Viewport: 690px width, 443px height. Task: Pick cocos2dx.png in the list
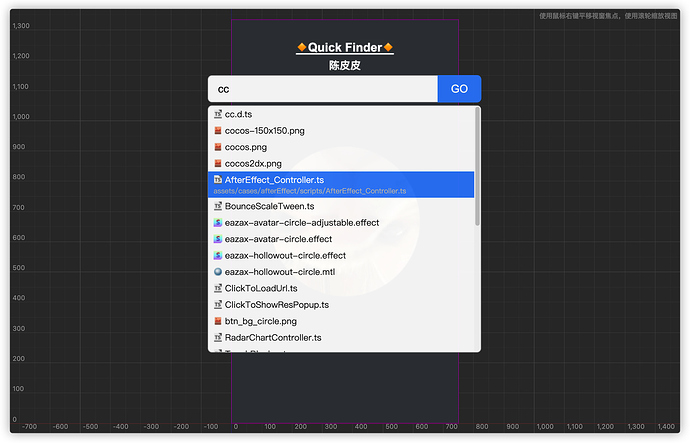(341, 164)
